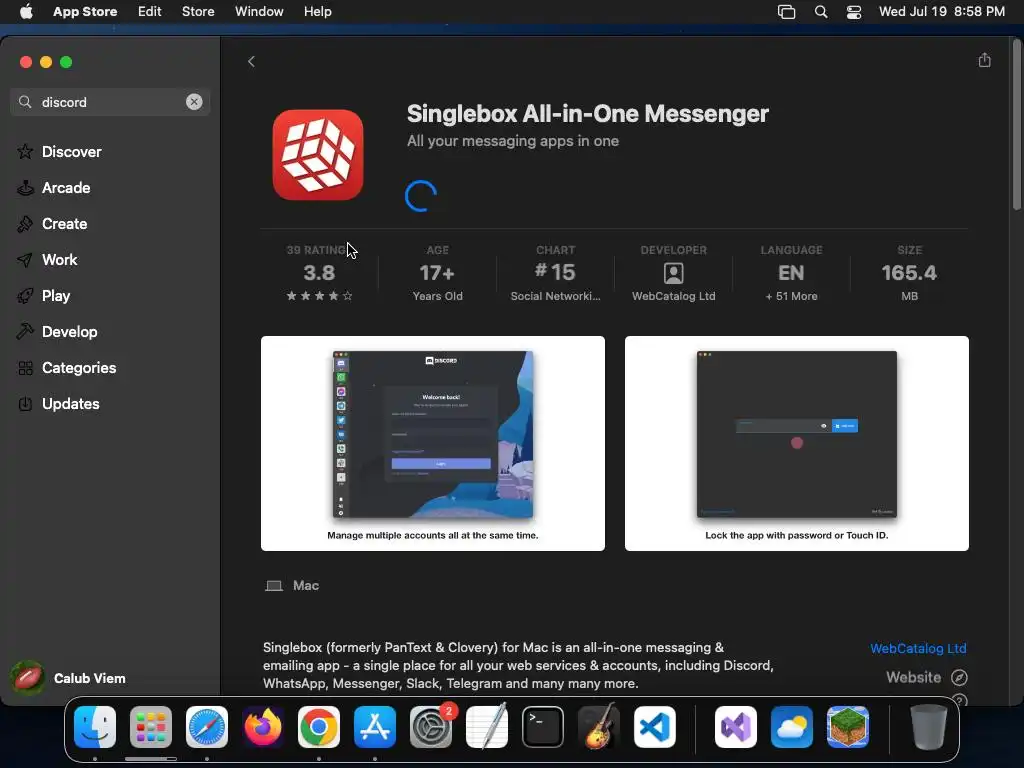The height and width of the screenshot is (768, 1024).
Task: Open the screen mirroring menu bar icon
Action: pos(786,12)
